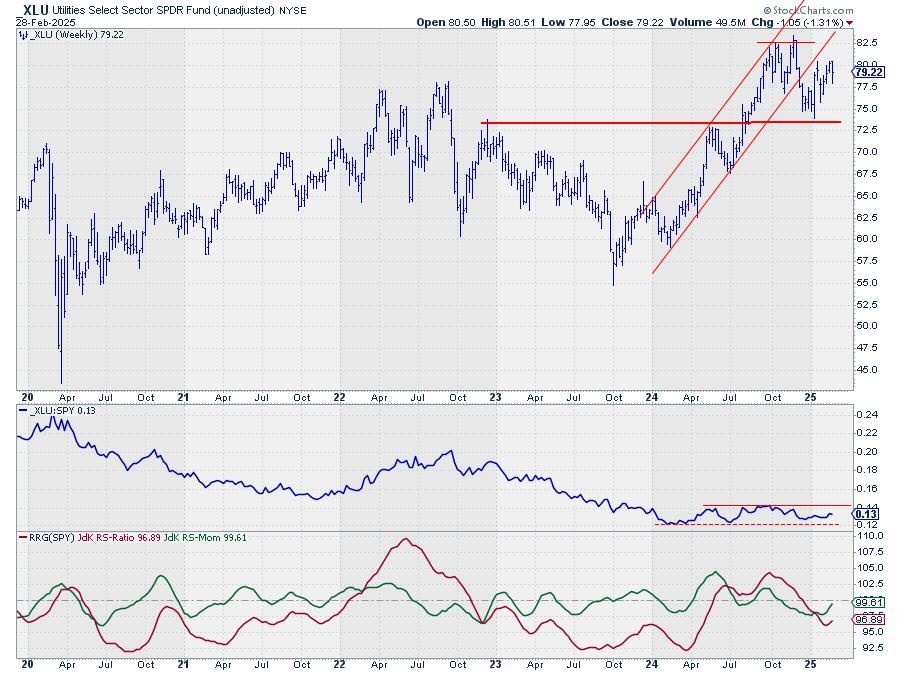The image size is (900, 673).
Task: Click the red line marker before RRG(SPY)
Action: (23, 537)
